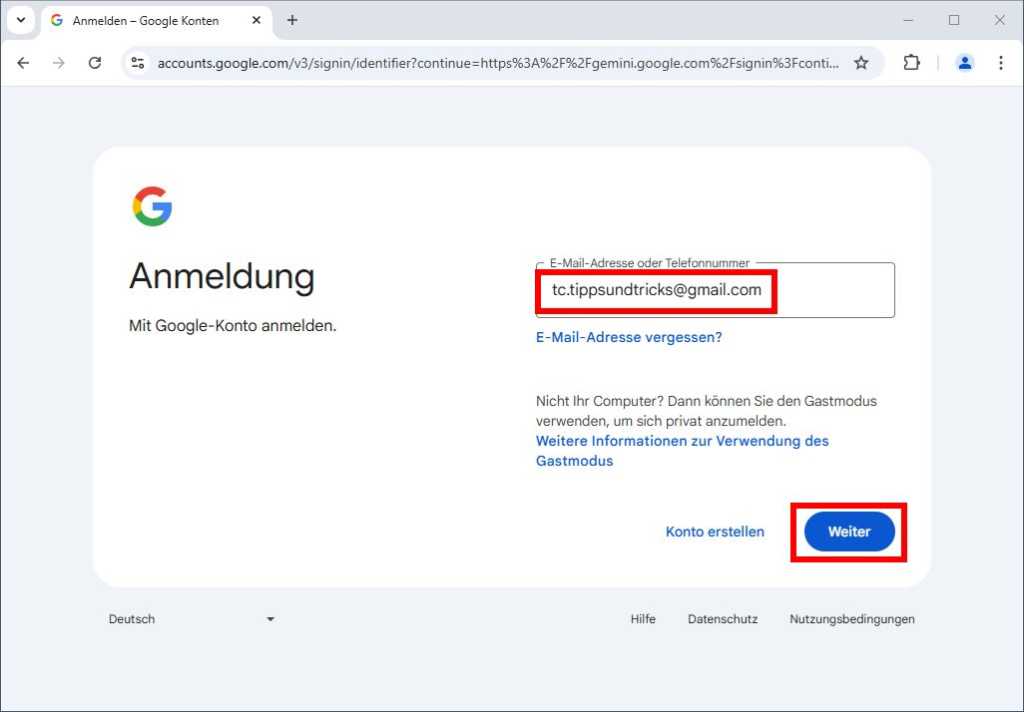1024x712 pixels.
Task: Click the bookmark star icon
Action: click(x=861, y=62)
